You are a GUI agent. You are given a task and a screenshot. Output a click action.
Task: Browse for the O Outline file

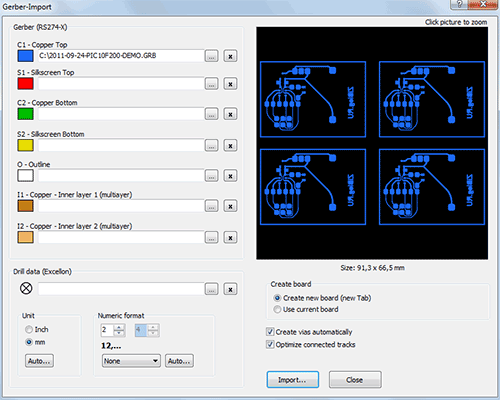coord(211,176)
